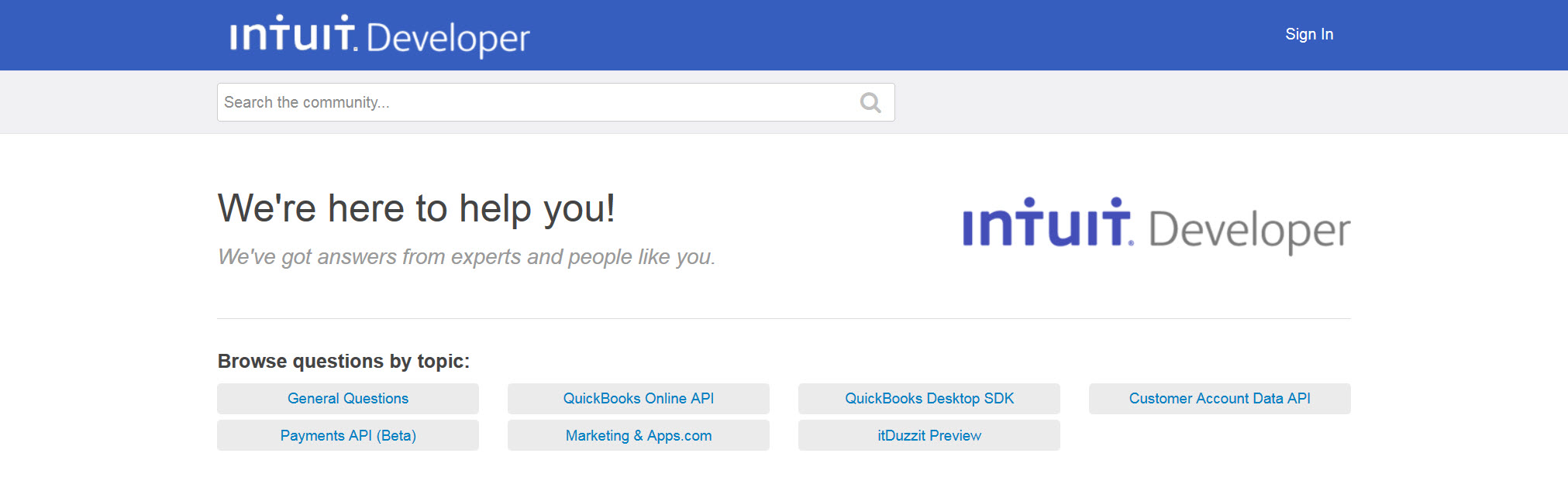Focus the Search the community field
The height and width of the screenshot is (477, 1568).
coord(556,102)
